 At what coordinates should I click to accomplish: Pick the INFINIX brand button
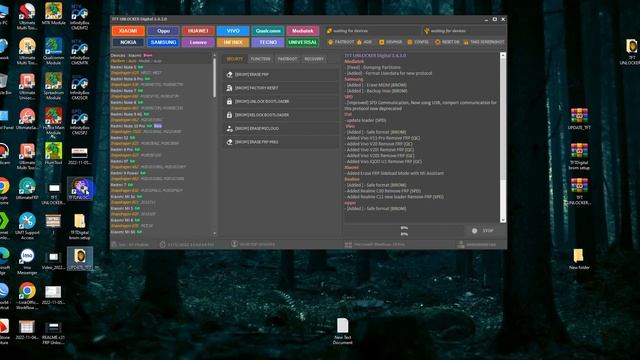click(x=233, y=42)
